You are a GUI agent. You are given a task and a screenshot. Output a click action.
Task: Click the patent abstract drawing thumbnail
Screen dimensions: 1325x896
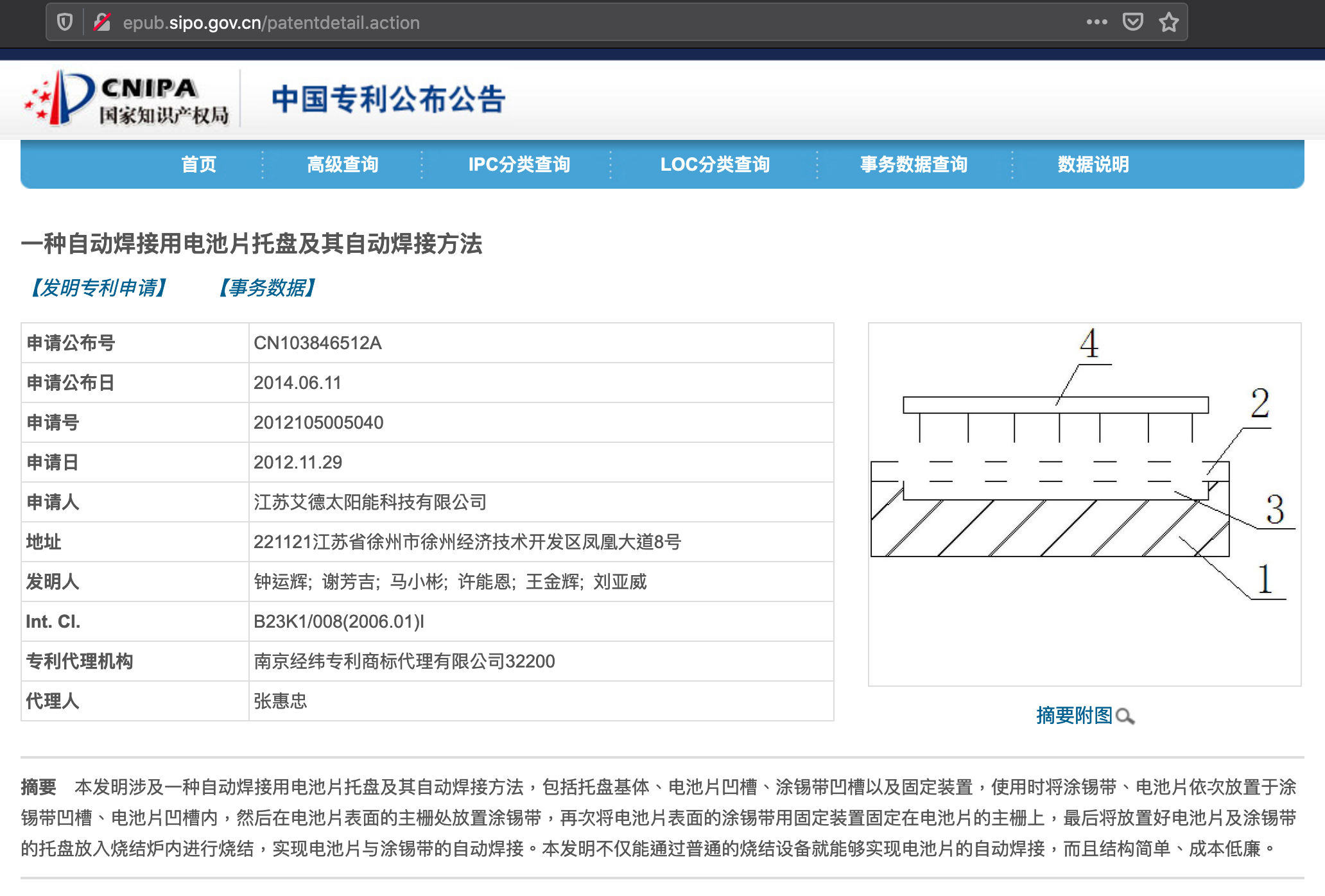(x=1084, y=504)
